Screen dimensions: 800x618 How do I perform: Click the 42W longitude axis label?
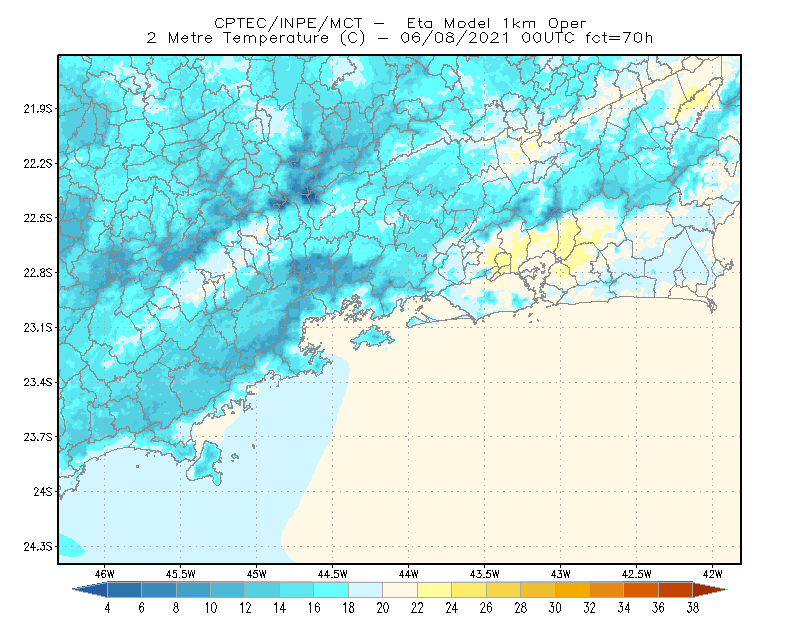pos(712,574)
